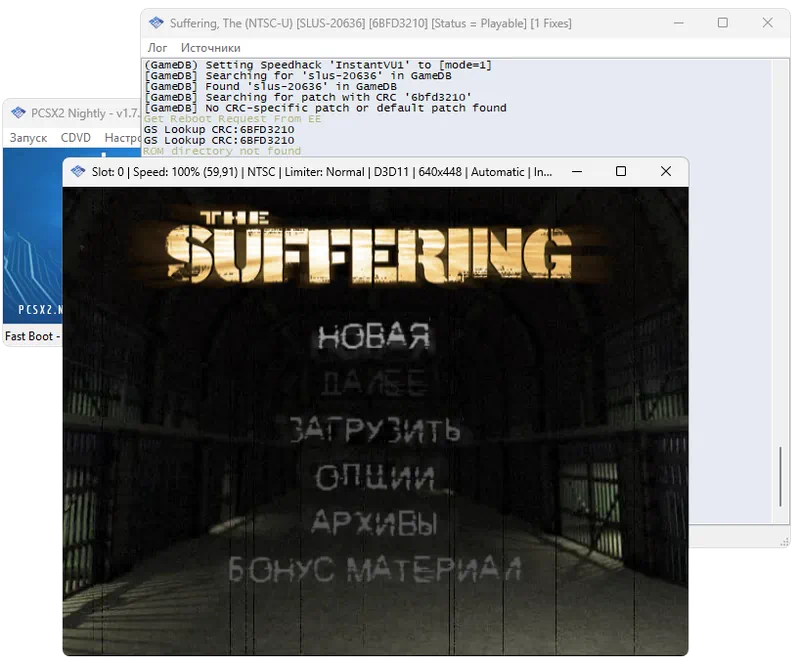
Task: Select АРХИВЫ in the game menu
Action: click(x=374, y=522)
